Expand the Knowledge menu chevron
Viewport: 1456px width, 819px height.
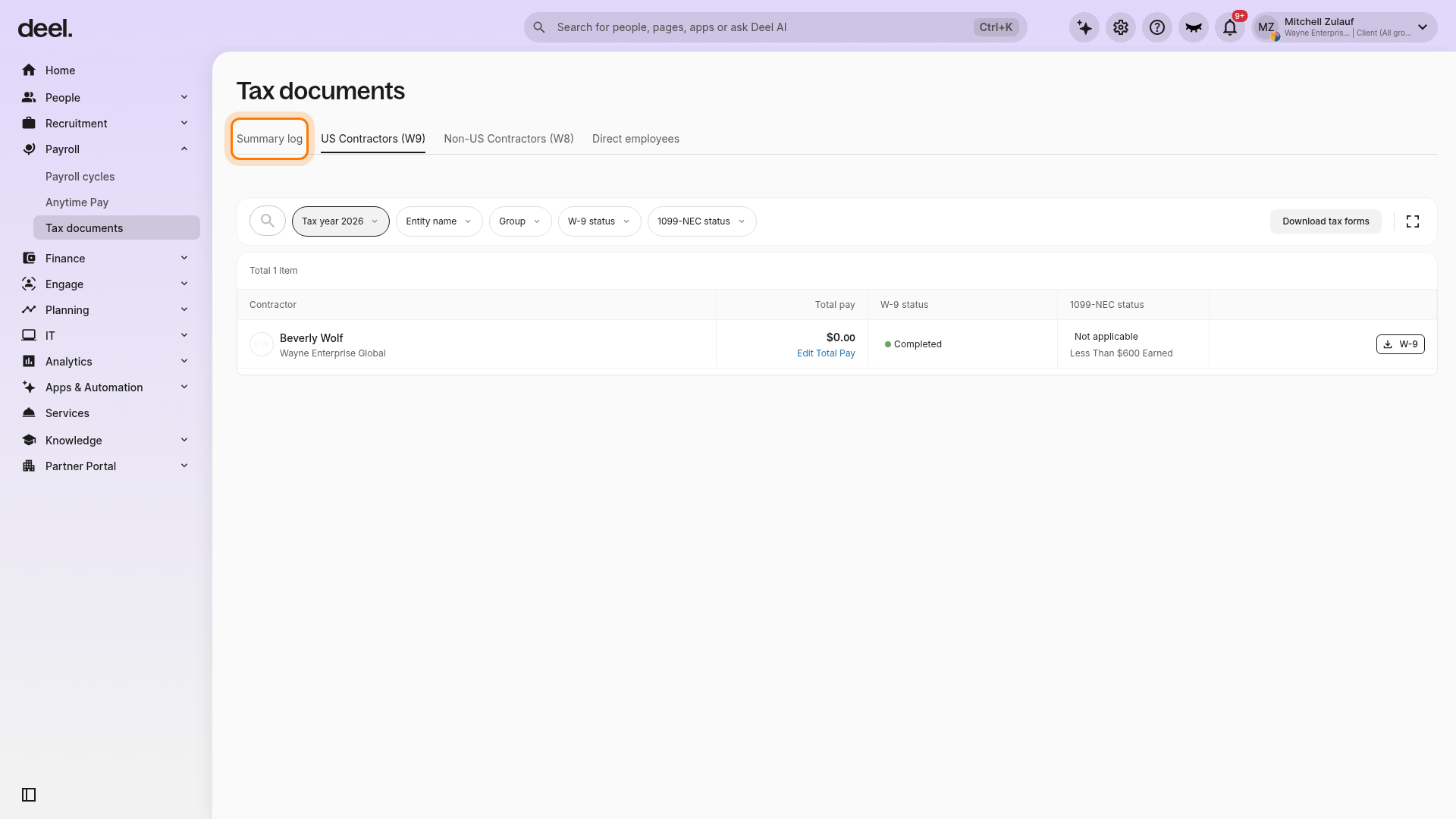(x=184, y=440)
